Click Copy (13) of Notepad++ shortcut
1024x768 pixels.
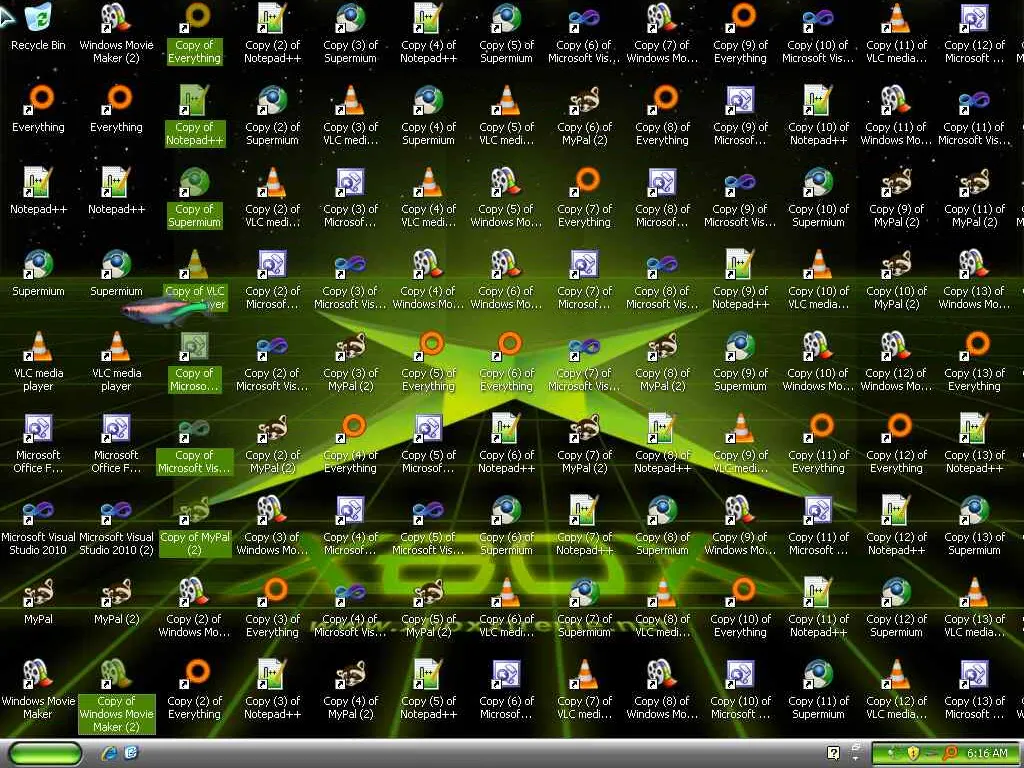[x=974, y=443]
